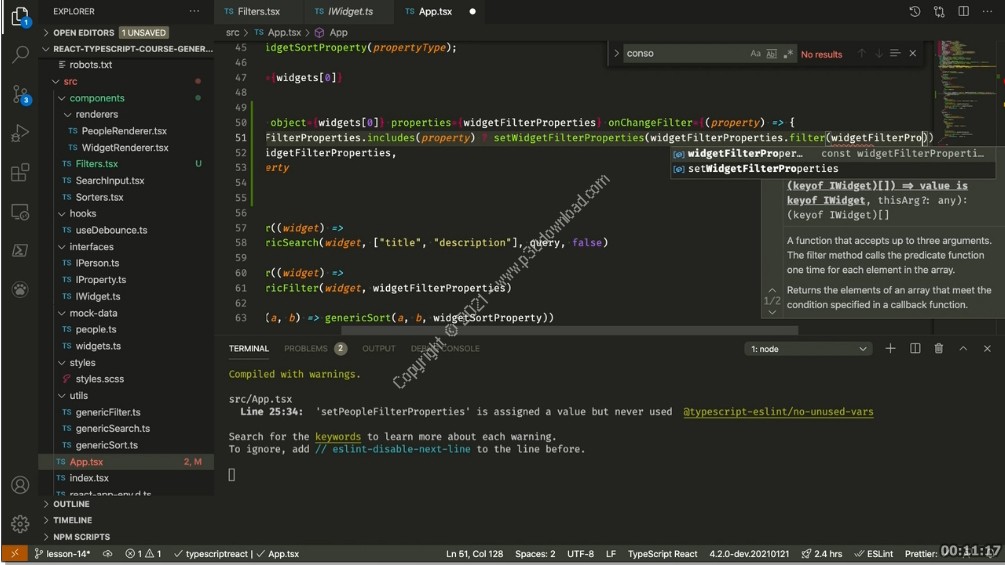Open the Search view in activity bar
This screenshot has height=565, width=1005.
(x=20, y=54)
